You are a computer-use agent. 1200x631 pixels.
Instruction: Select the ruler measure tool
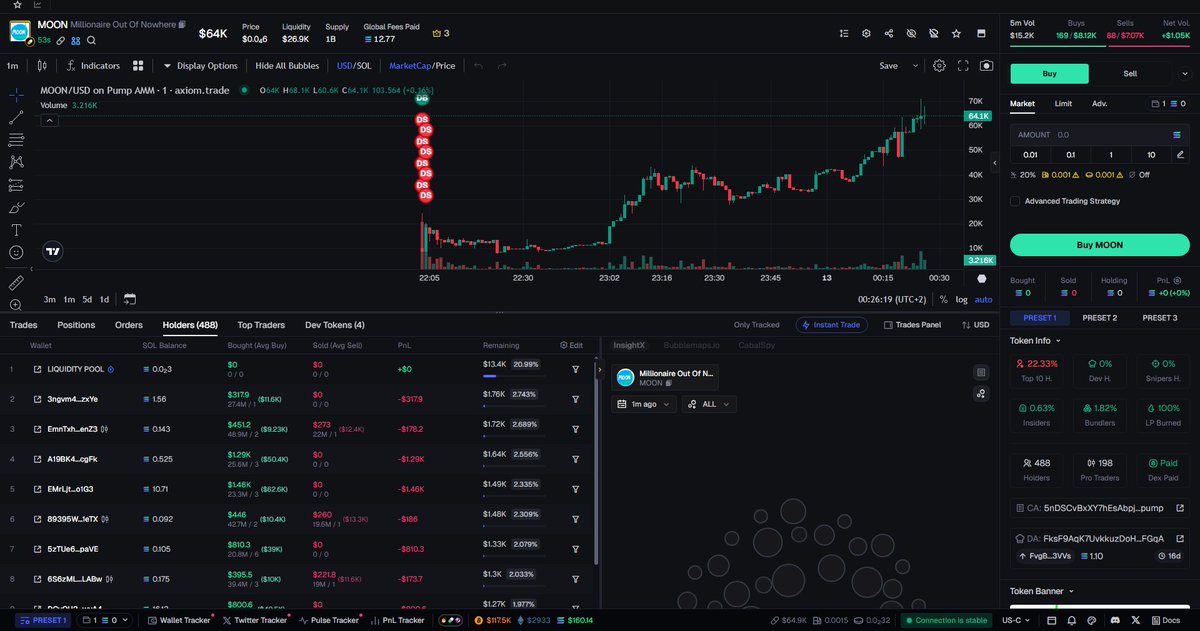[x=16, y=283]
